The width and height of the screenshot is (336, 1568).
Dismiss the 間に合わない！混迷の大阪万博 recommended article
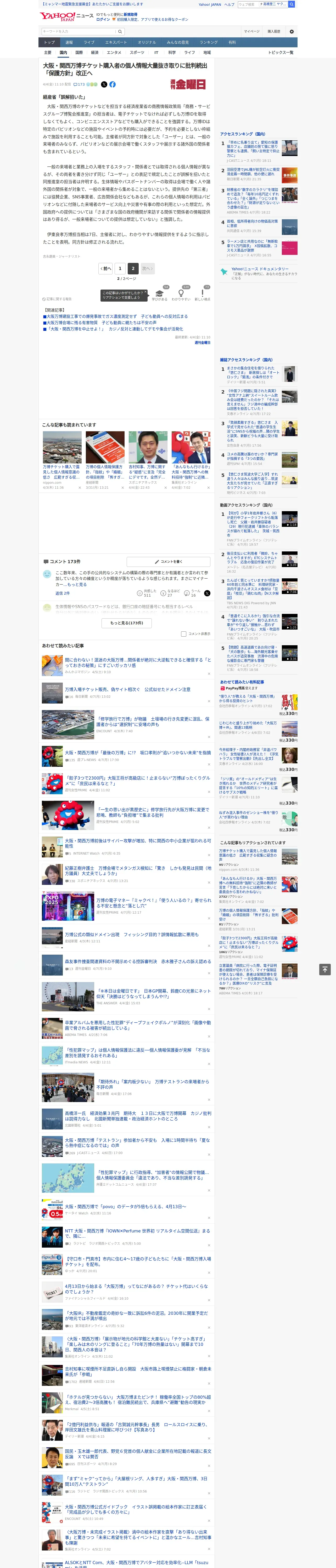(x=209, y=673)
